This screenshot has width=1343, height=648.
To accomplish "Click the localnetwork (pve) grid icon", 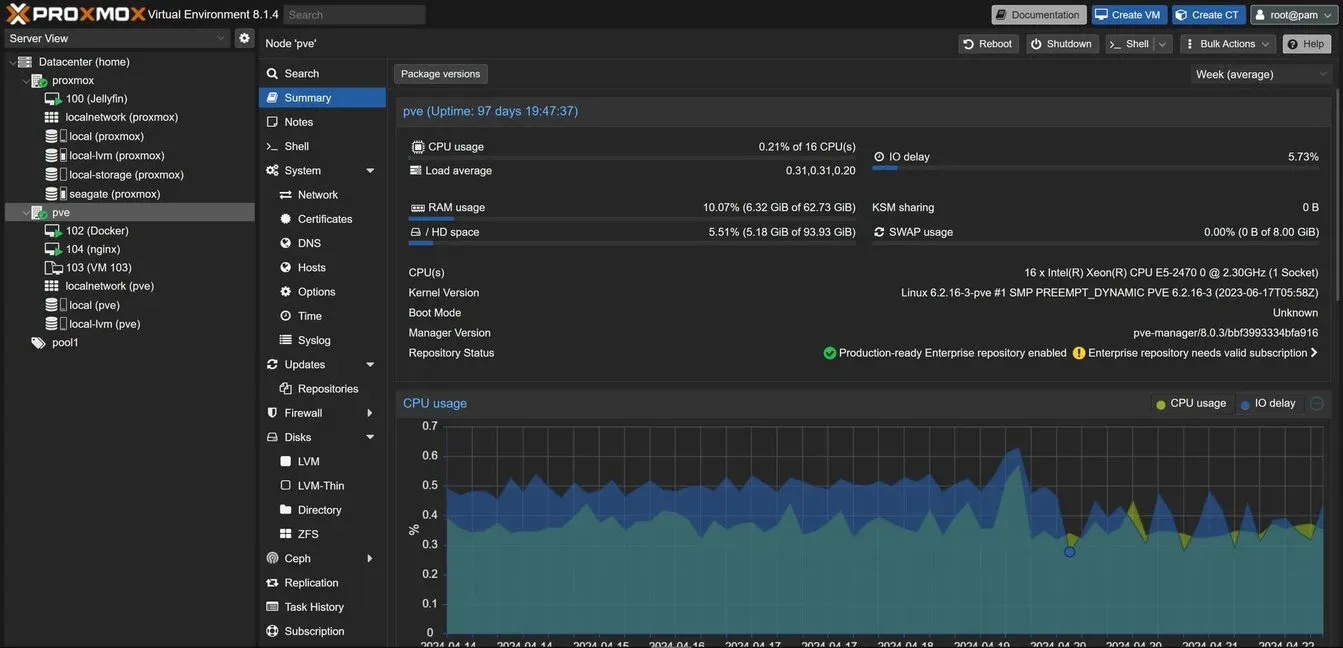I will click(52, 286).
